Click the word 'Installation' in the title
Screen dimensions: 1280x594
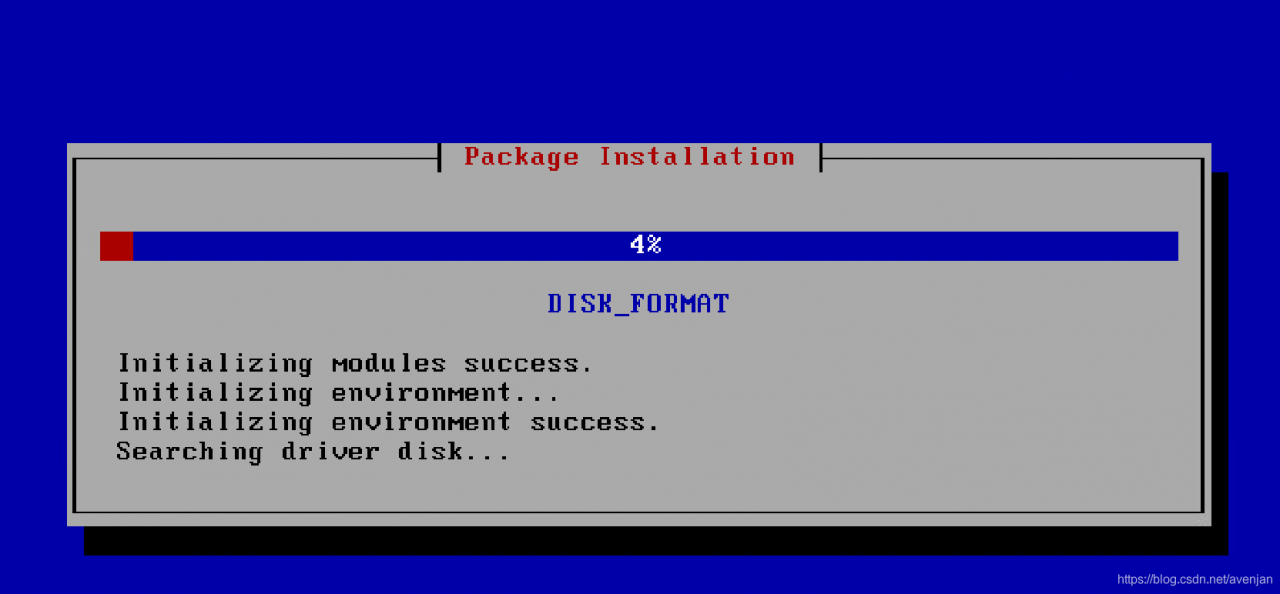(x=697, y=157)
